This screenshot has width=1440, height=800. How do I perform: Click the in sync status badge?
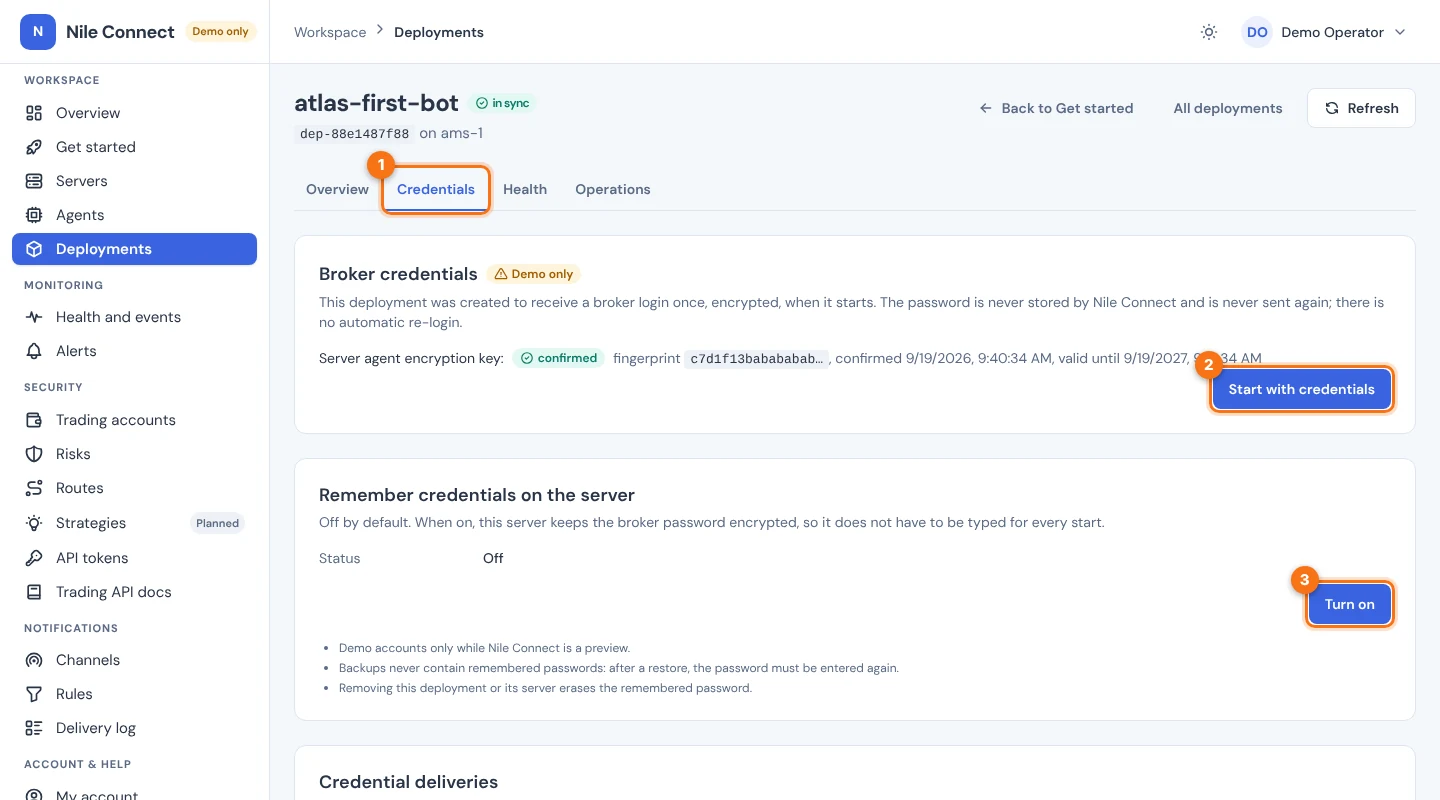coord(504,103)
